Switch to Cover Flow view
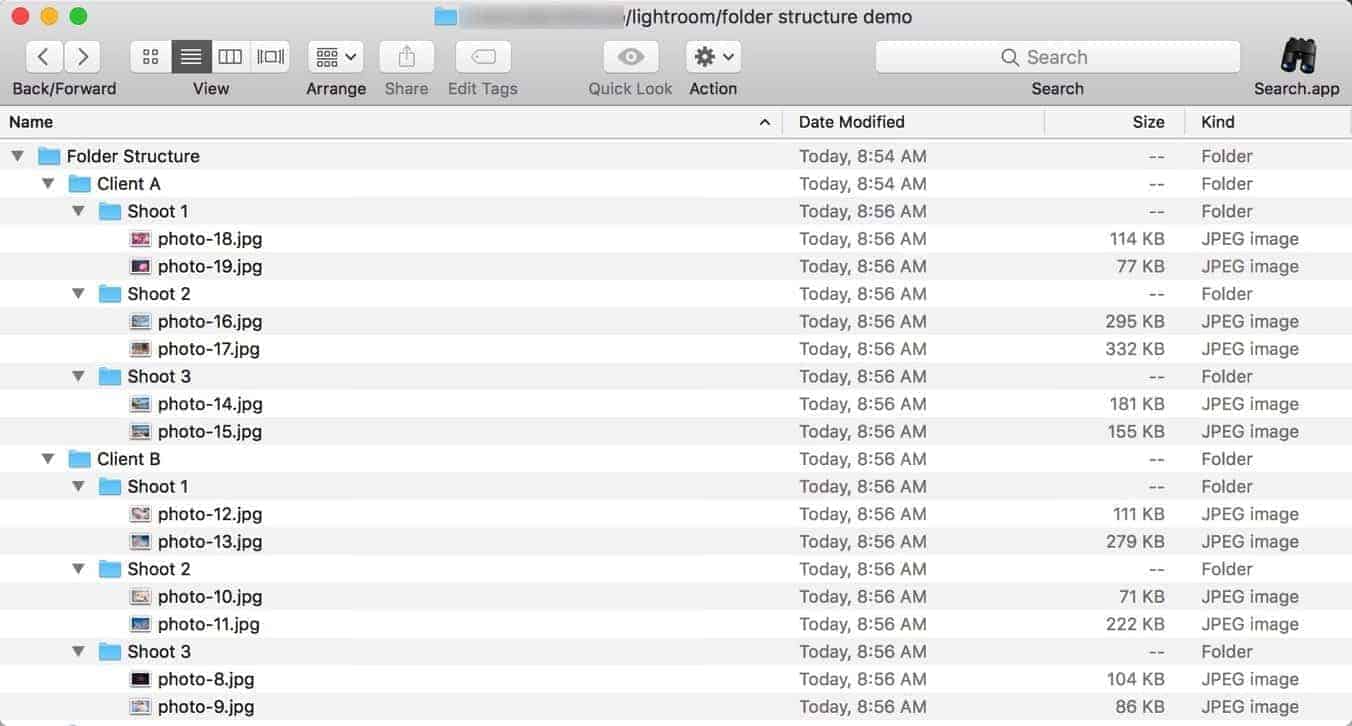 pos(270,57)
